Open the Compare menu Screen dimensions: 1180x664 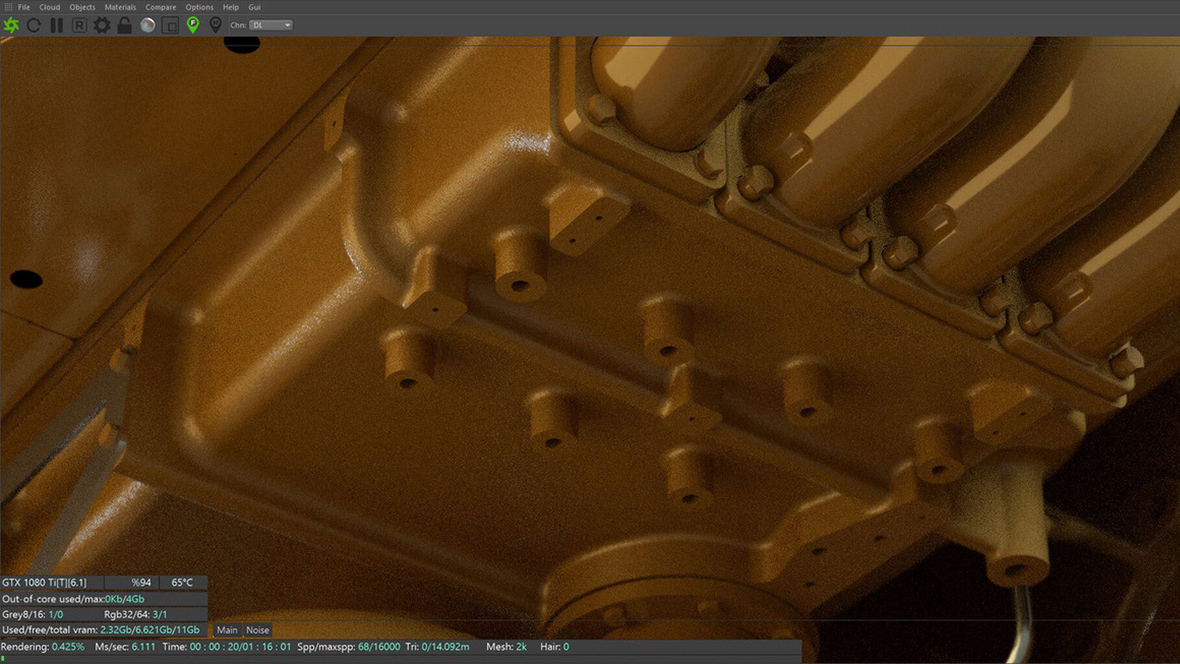click(x=160, y=6)
